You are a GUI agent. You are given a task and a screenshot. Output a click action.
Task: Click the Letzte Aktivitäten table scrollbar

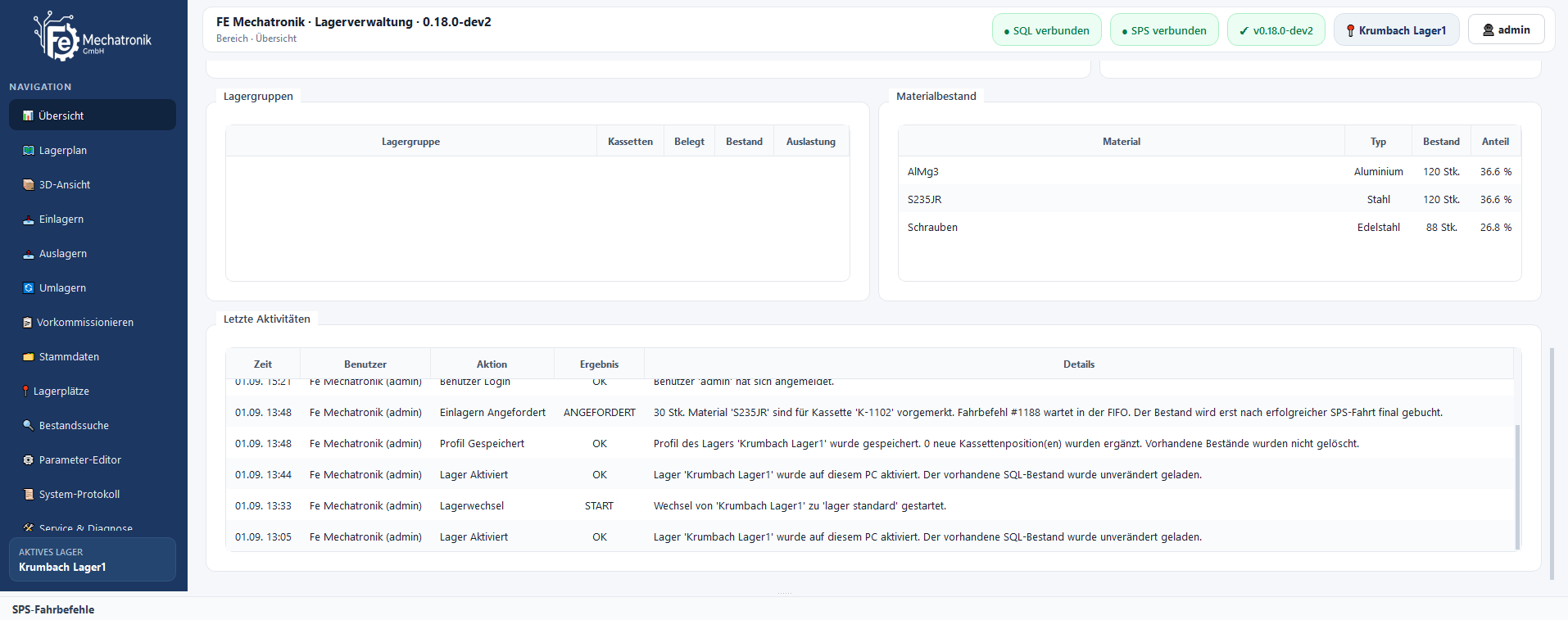[1517, 486]
